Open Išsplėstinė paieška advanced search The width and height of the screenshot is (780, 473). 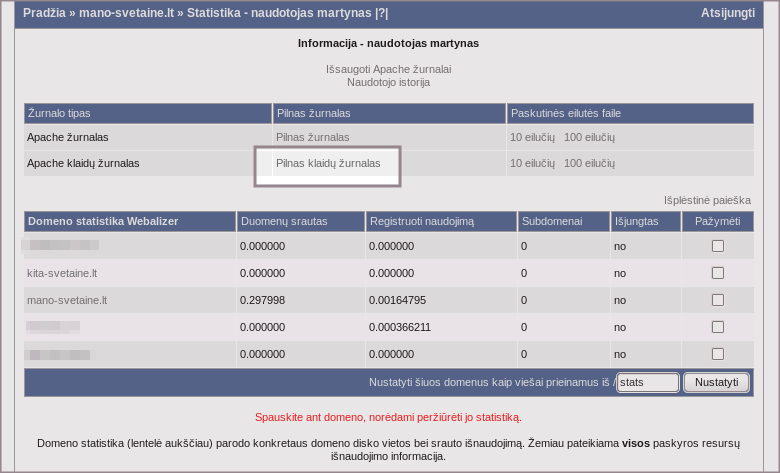[707, 200]
